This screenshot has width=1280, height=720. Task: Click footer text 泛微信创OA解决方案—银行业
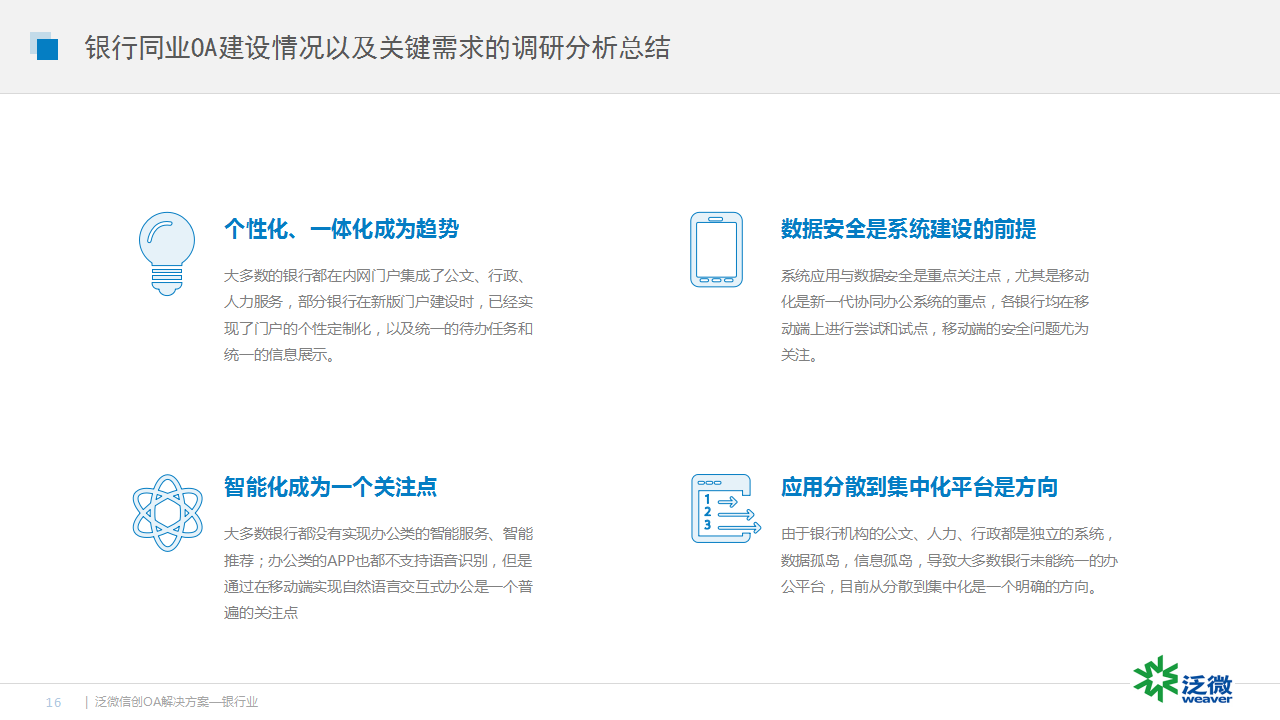(x=176, y=703)
